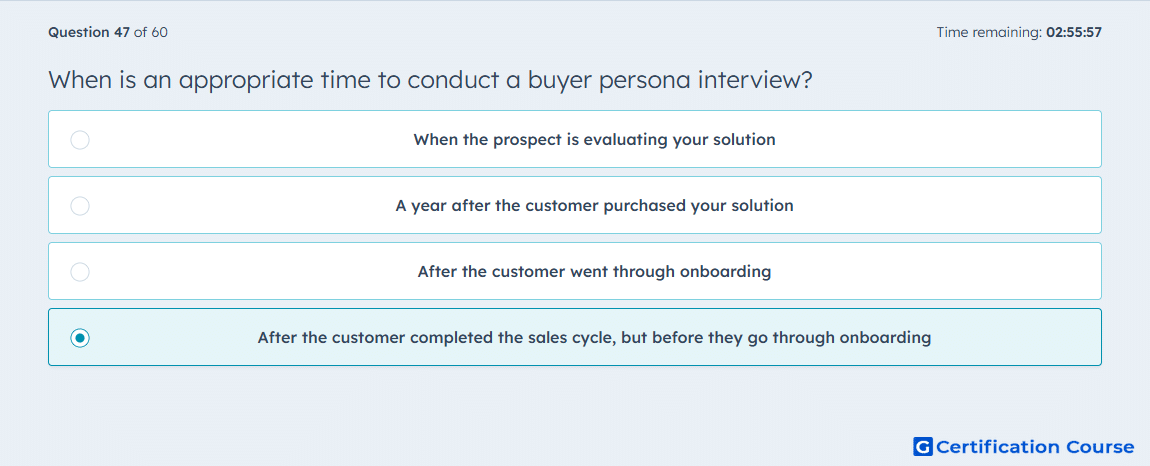Select radio for prospect evaluating your solution
This screenshot has width=1150, height=466.
click(80, 139)
